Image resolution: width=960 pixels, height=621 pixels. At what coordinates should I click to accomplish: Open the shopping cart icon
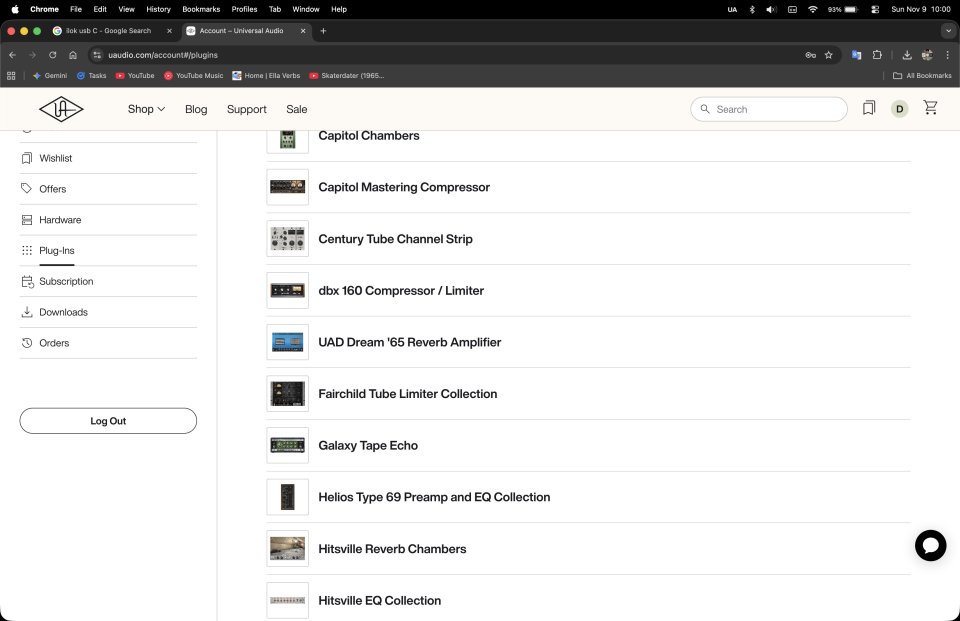[930, 108]
